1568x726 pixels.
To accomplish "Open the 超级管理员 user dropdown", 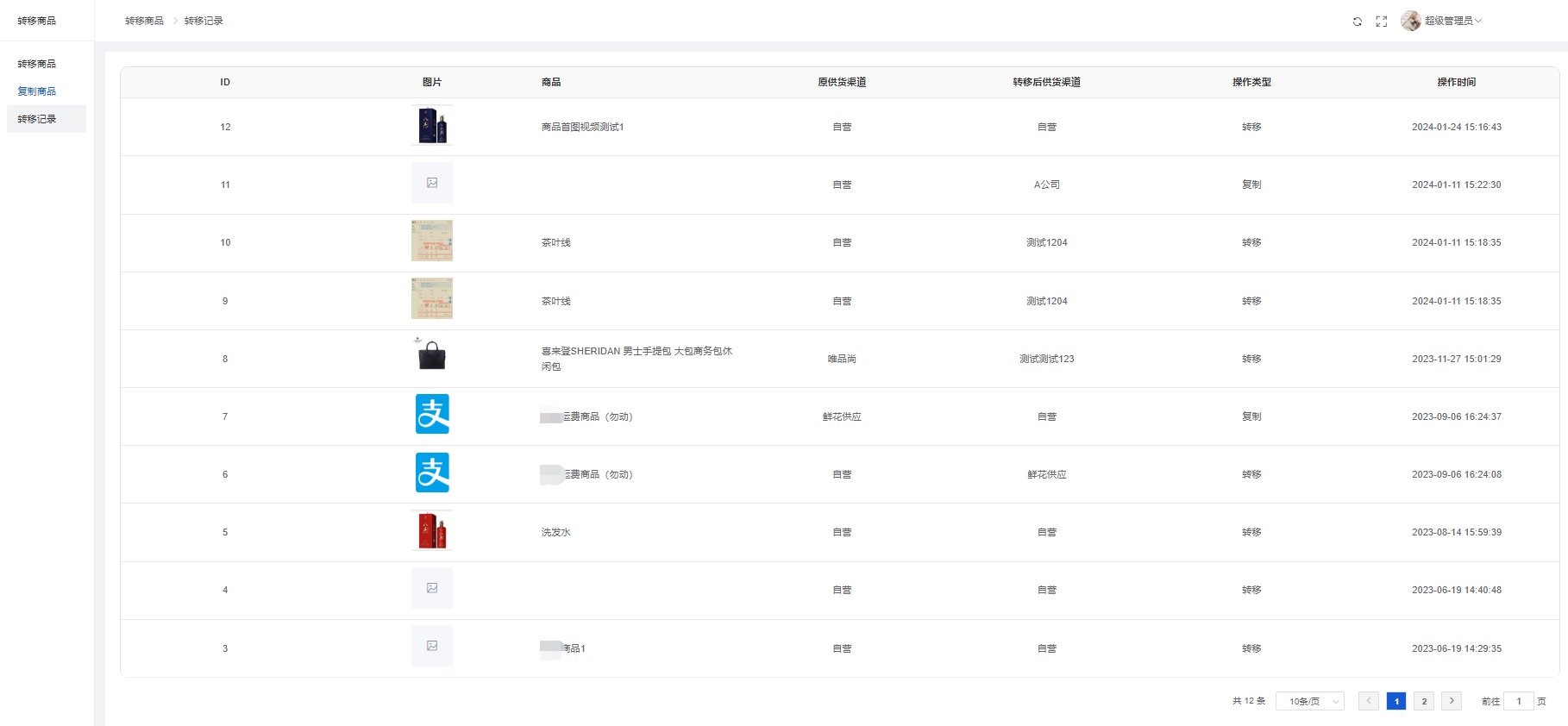I will point(1453,21).
